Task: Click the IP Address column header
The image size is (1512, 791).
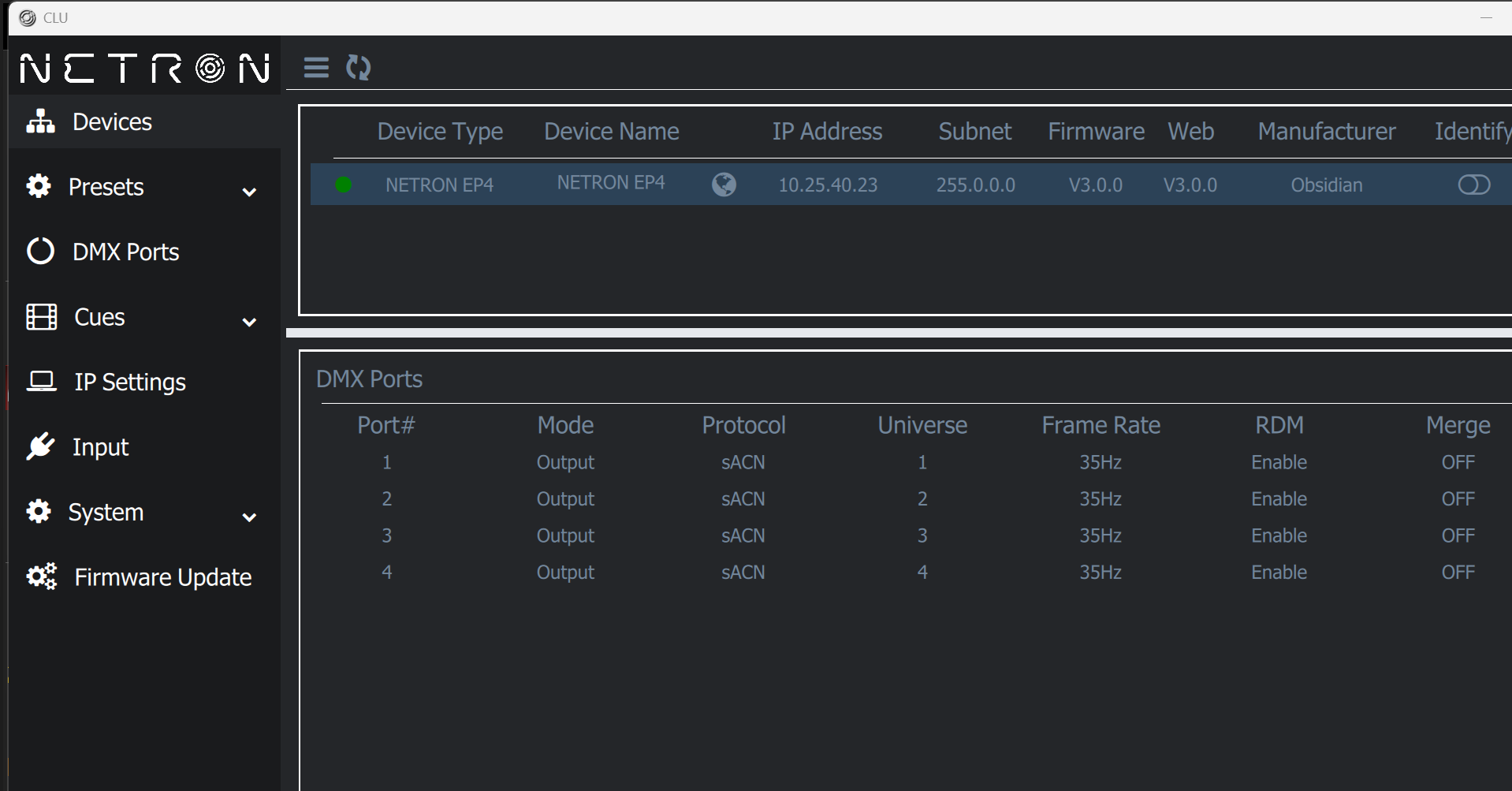Action: point(827,131)
